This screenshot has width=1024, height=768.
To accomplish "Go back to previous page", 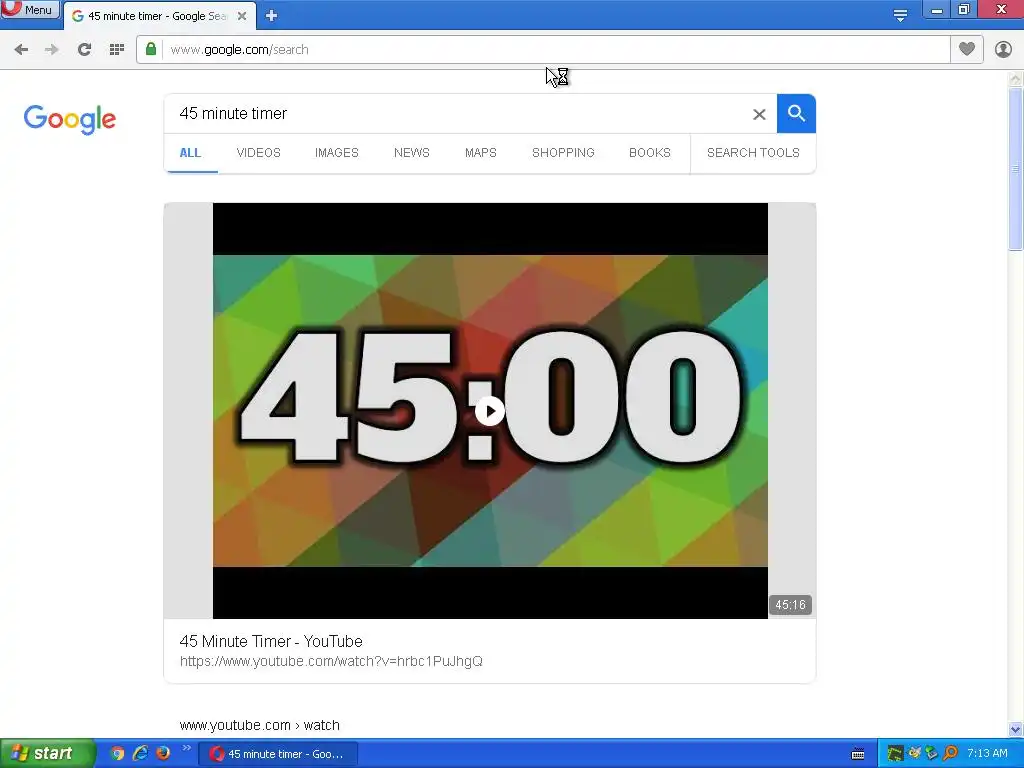I will click(21, 50).
